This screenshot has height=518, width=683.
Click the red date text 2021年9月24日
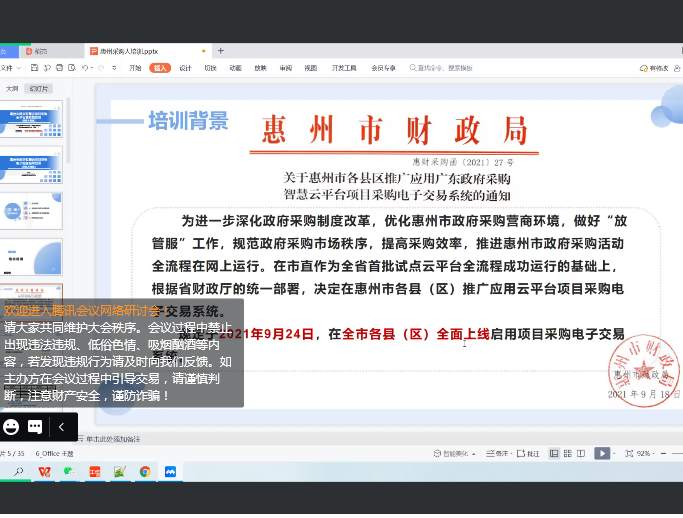[x=266, y=334]
